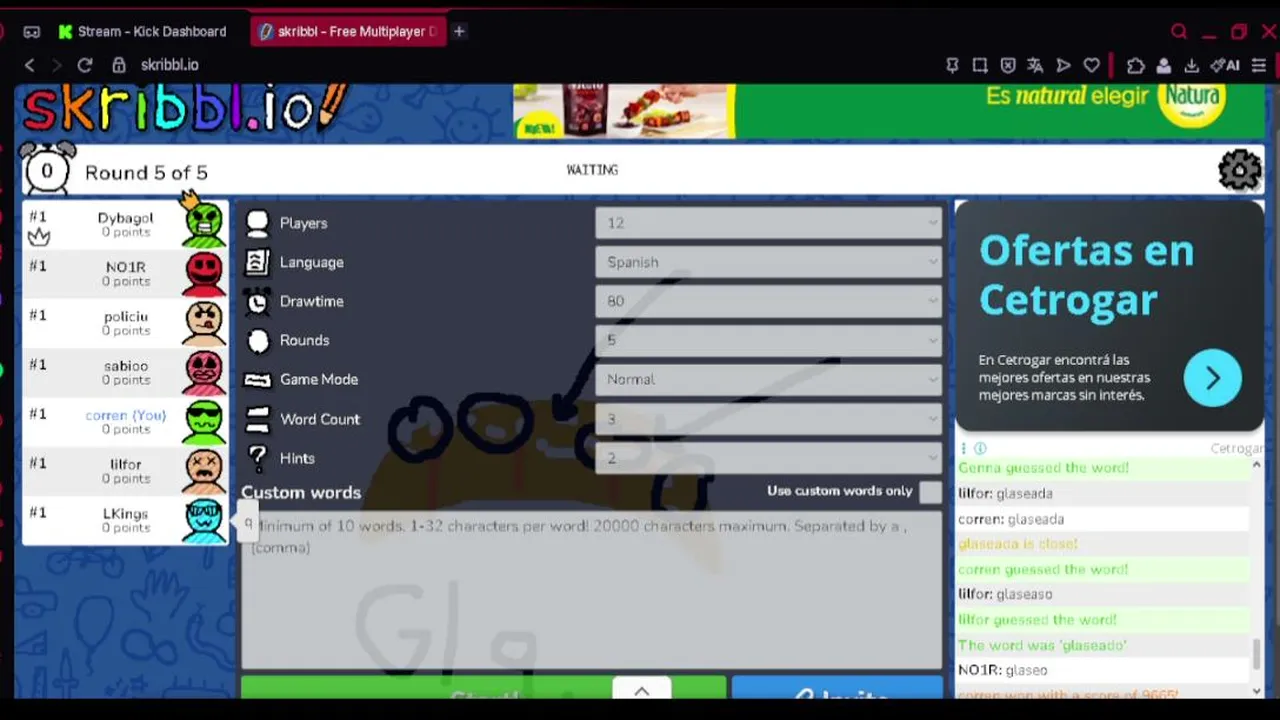Click the green Start button
The height and width of the screenshot is (720, 1280).
483,689
